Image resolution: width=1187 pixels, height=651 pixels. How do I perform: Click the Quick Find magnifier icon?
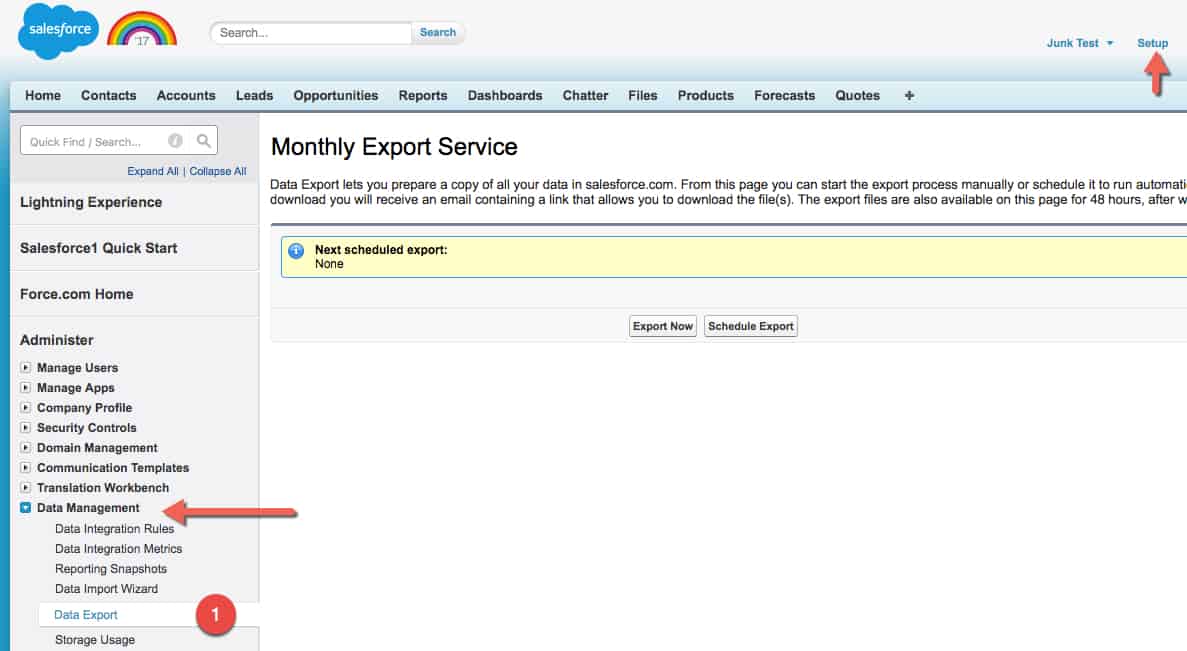[204, 141]
